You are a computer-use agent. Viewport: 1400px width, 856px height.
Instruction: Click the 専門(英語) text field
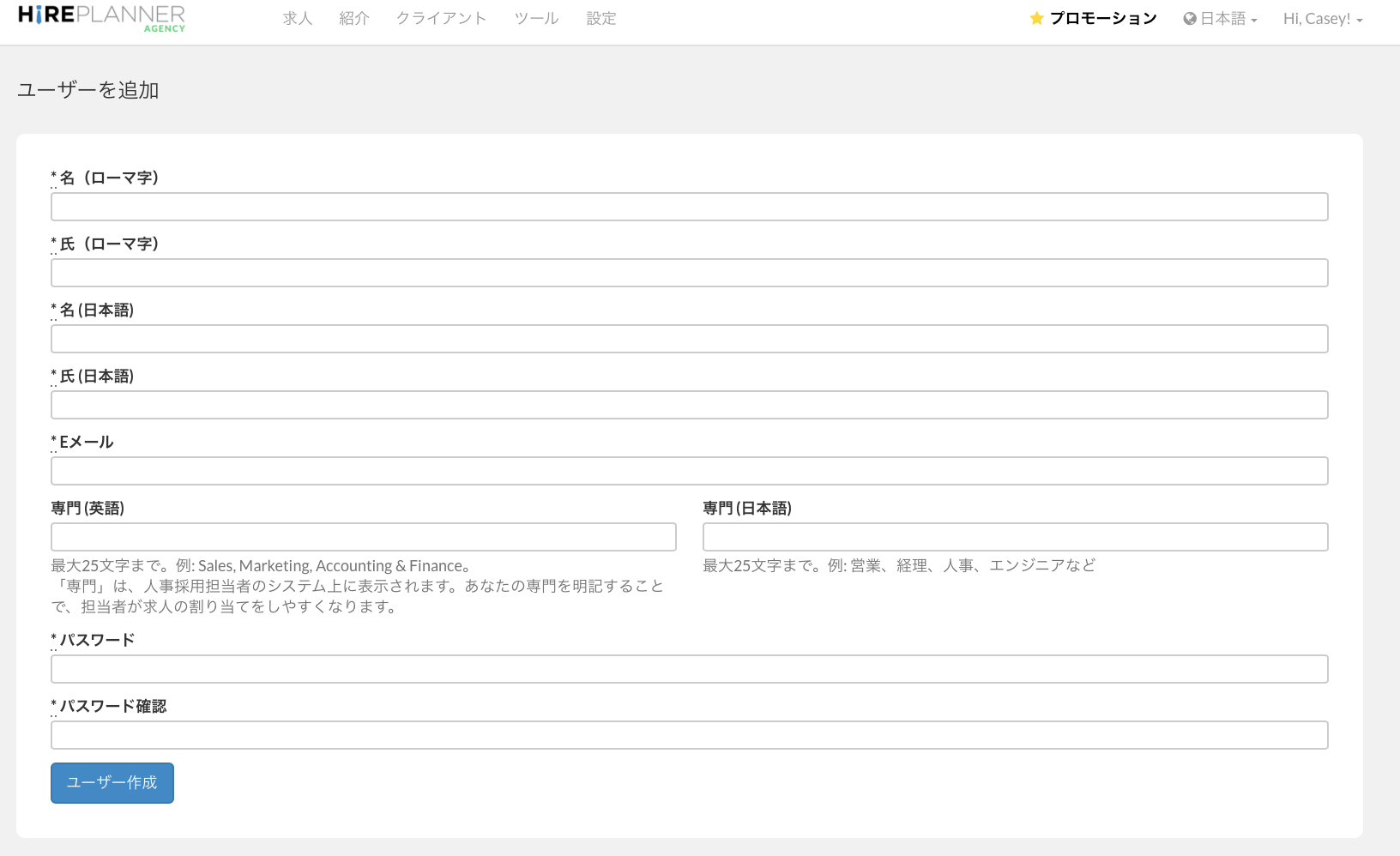tap(363, 537)
